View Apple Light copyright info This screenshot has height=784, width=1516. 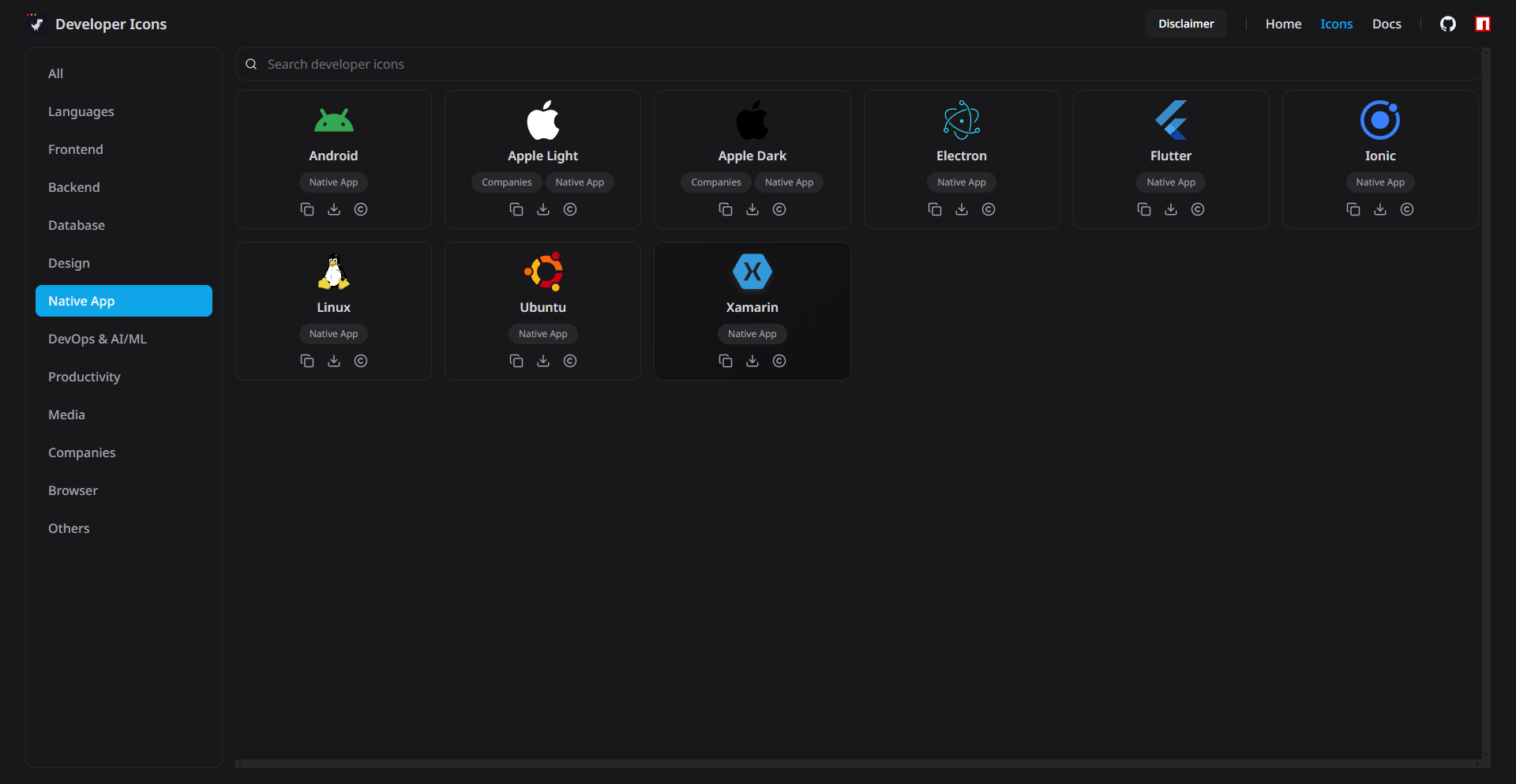click(x=570, y=209)
